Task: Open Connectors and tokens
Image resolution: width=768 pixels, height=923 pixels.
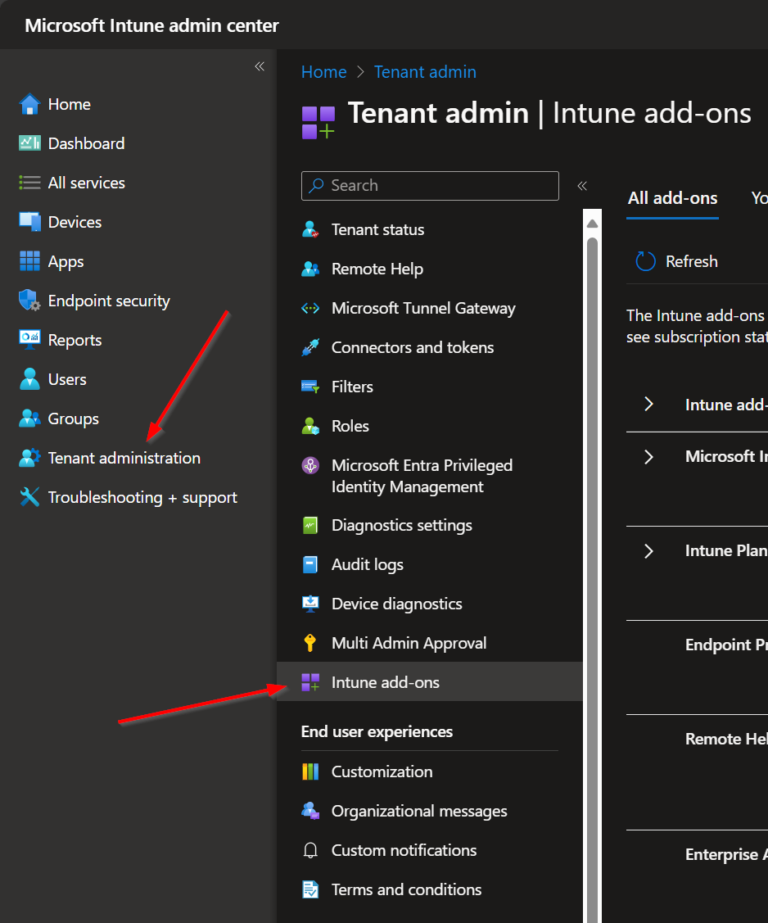Action: click(x=412, y=347)
